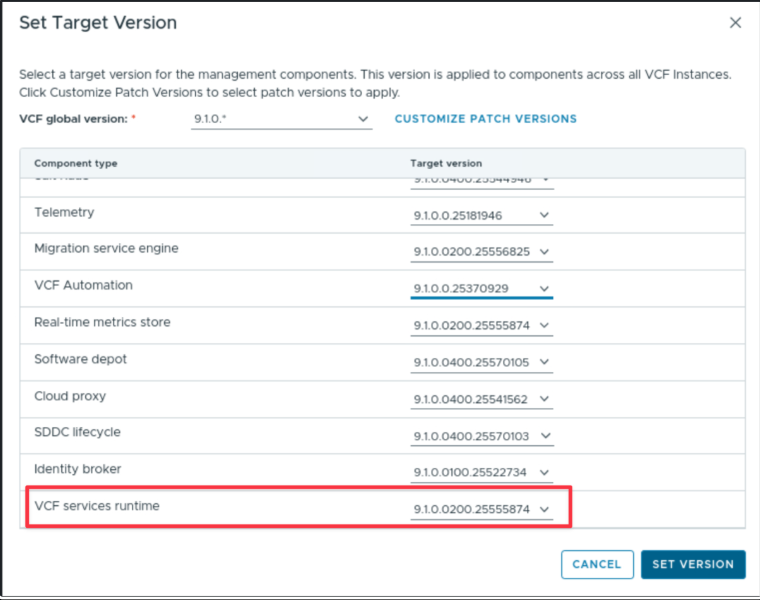Click the Target version column header

point(446,163)
